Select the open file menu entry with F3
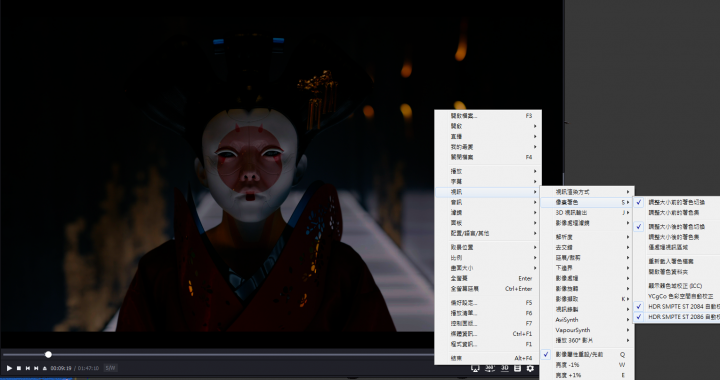 click(488, 116)
